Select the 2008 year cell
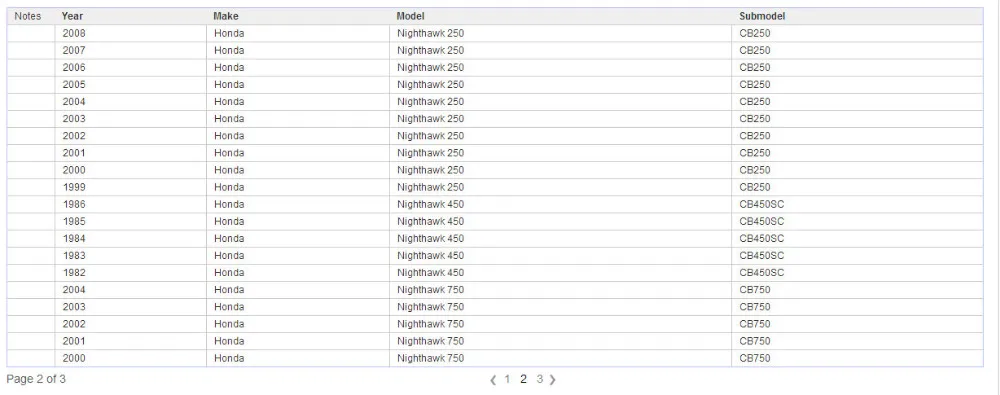Viewport: 1000px width, 395px height. [x=74, y=33]
